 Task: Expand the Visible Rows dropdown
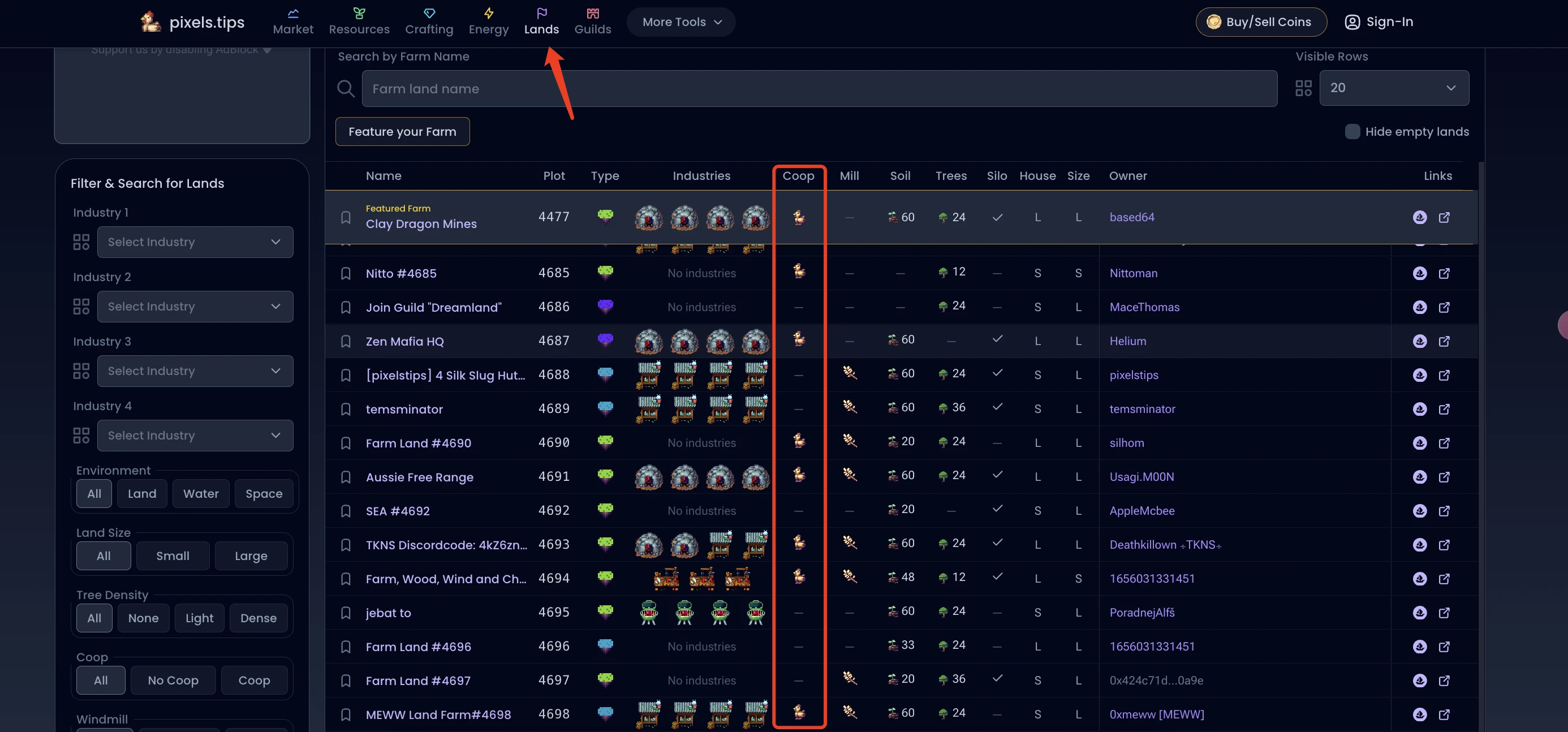[x=1393, y=88]
